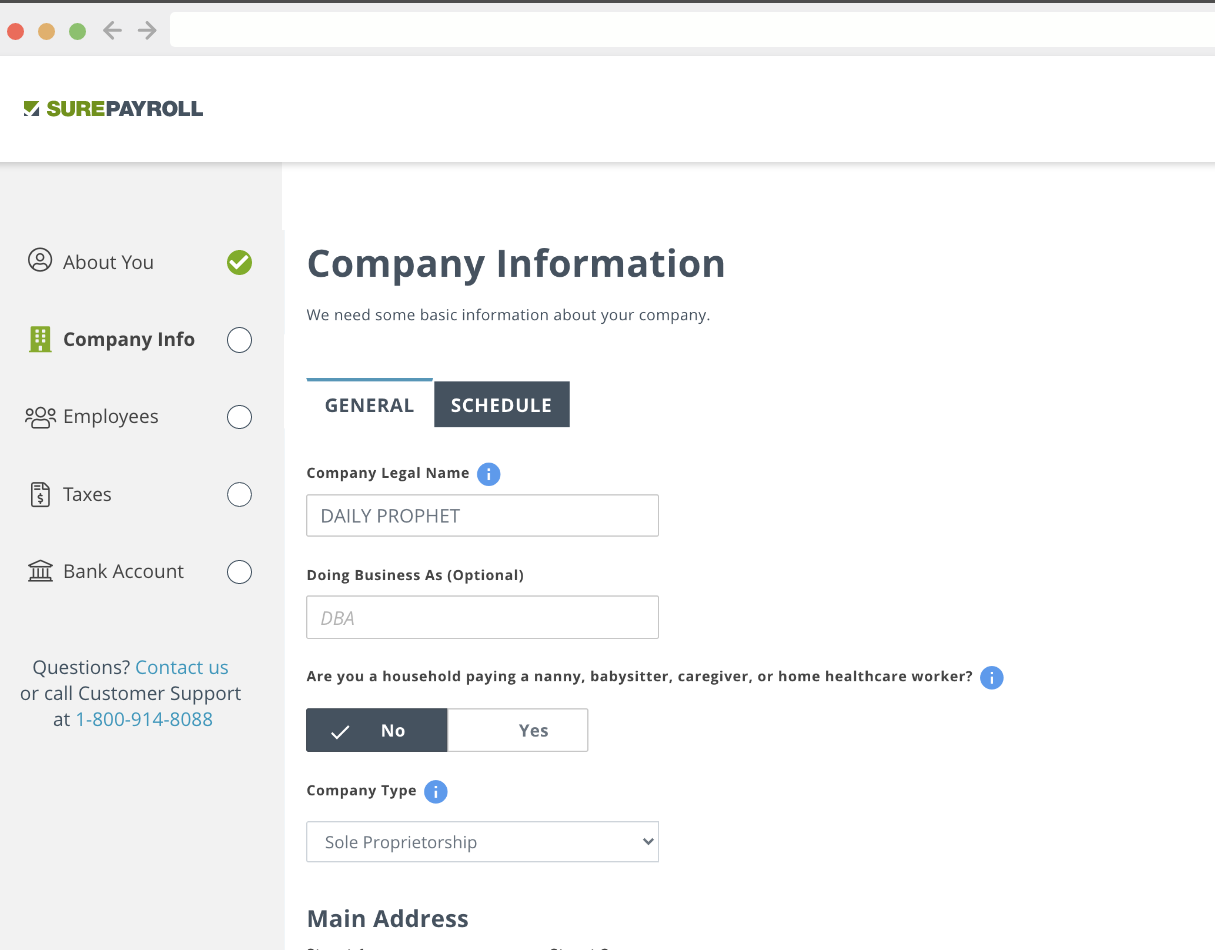Click the Company Info building icon
Image resolution: width=1215 pixels, height=950 pixels.
point(40,339)
